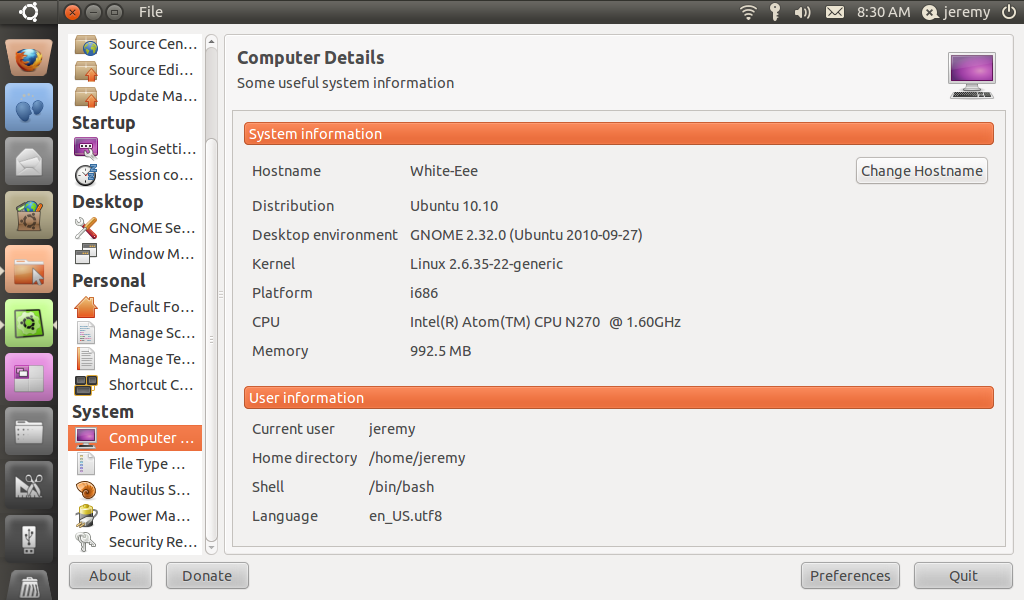This screenshot has width=1024, height=600.
Task: Click the About button
Action: pyautogui.click(x=110, y=576)
